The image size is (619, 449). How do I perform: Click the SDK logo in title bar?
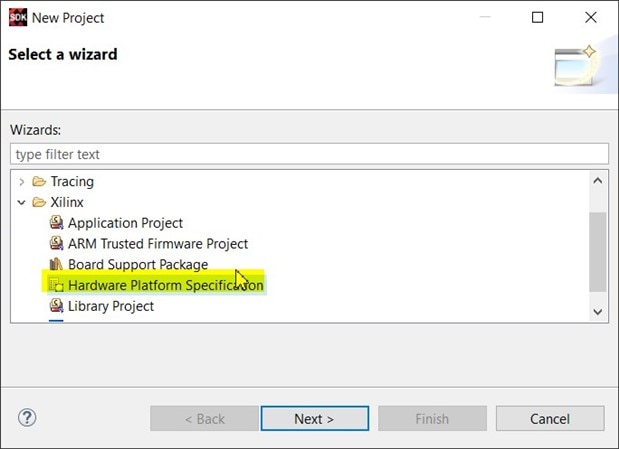[18, 17]
